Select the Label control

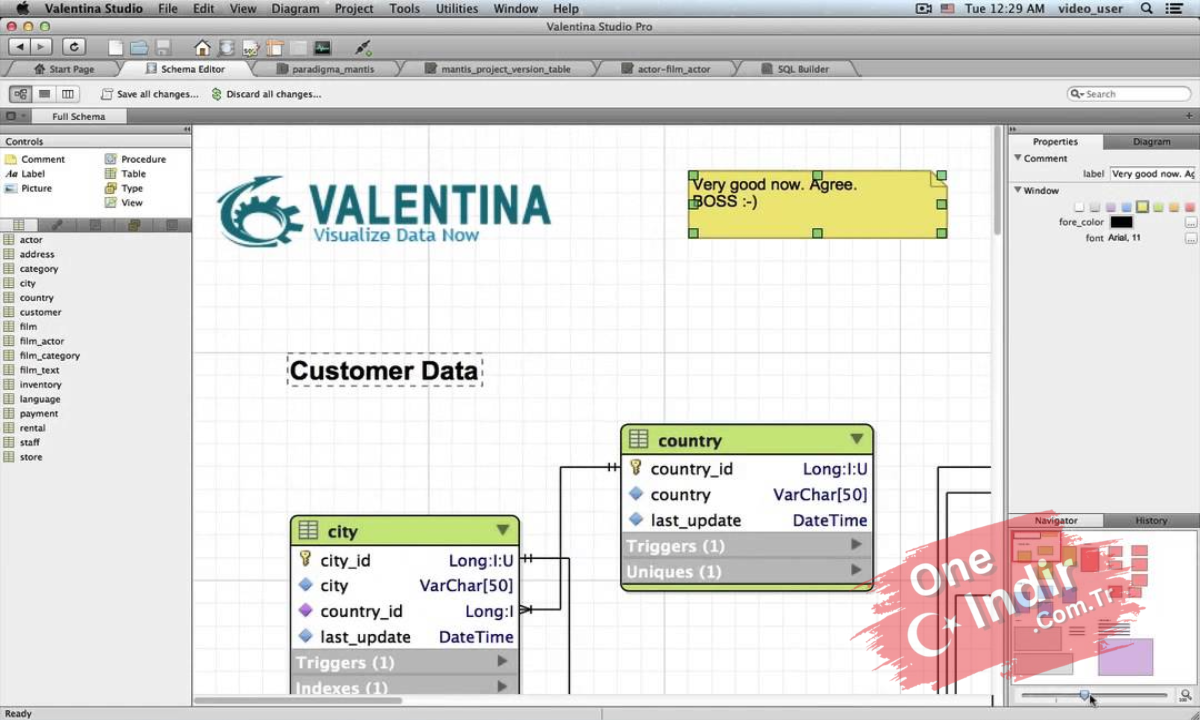(x=25, y=174)
